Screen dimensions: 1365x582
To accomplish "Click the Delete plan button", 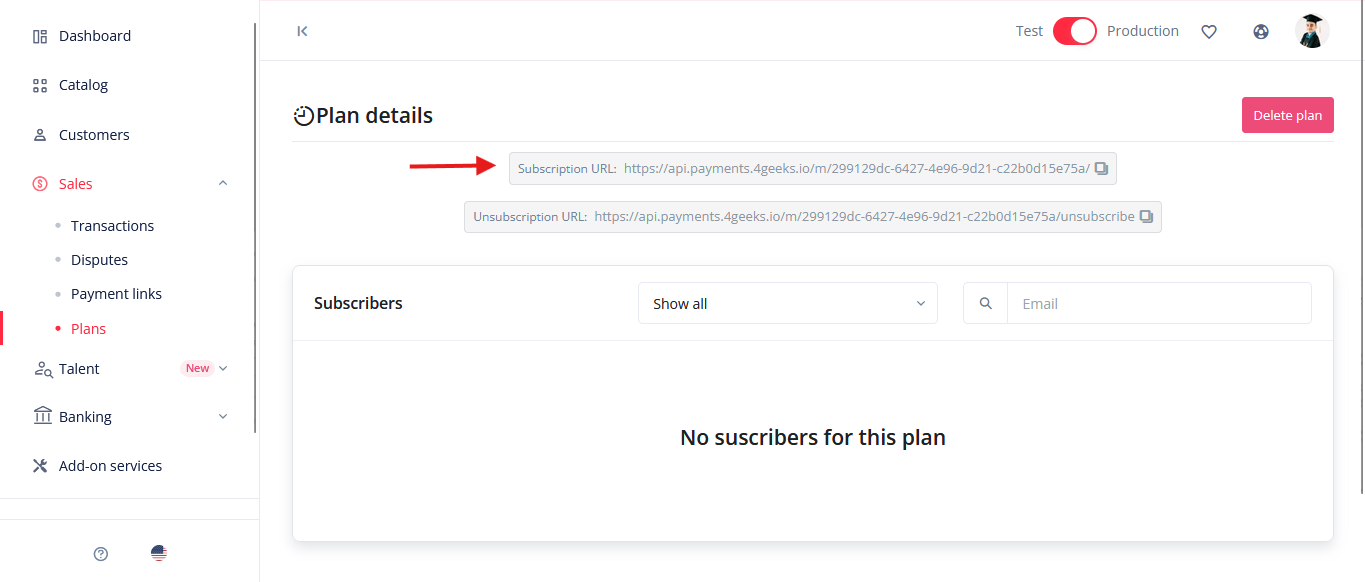I will tap(1287, 115).
